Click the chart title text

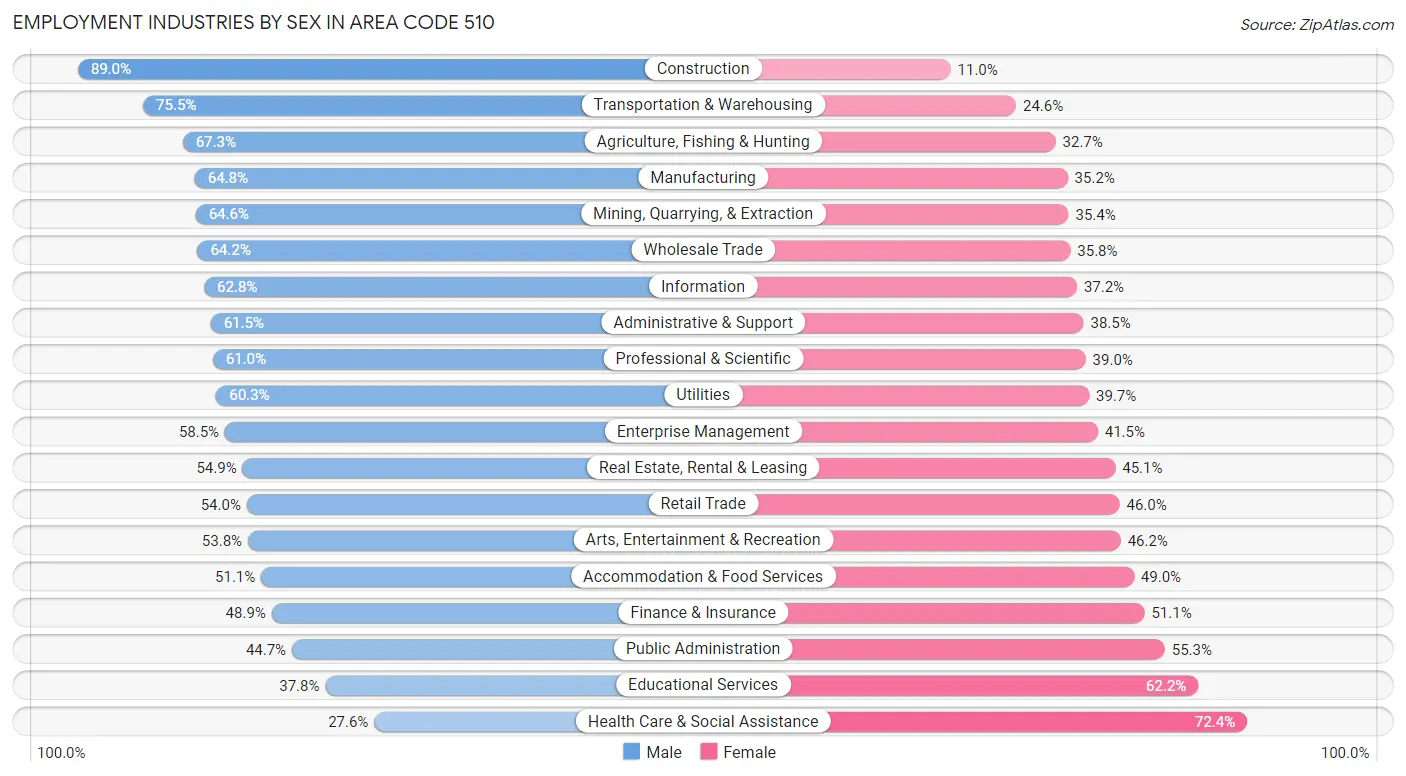(x=253, y=23)
